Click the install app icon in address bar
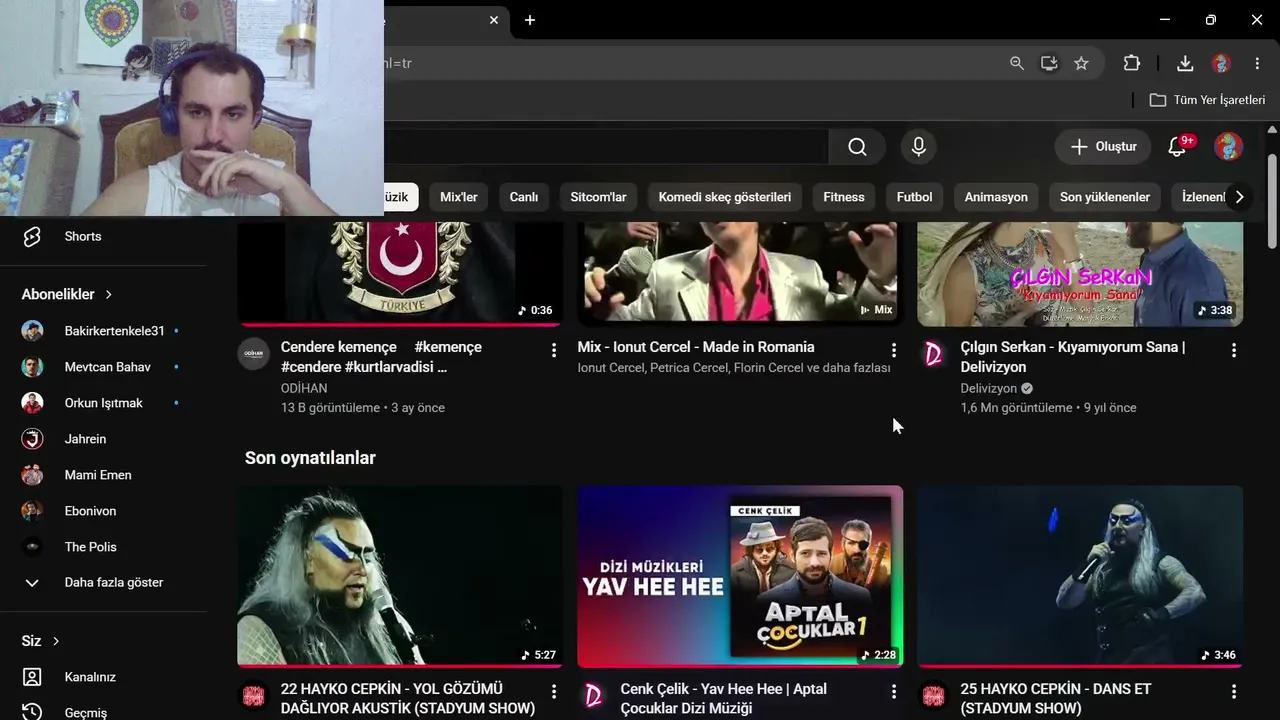 [x=1049, y=63]
